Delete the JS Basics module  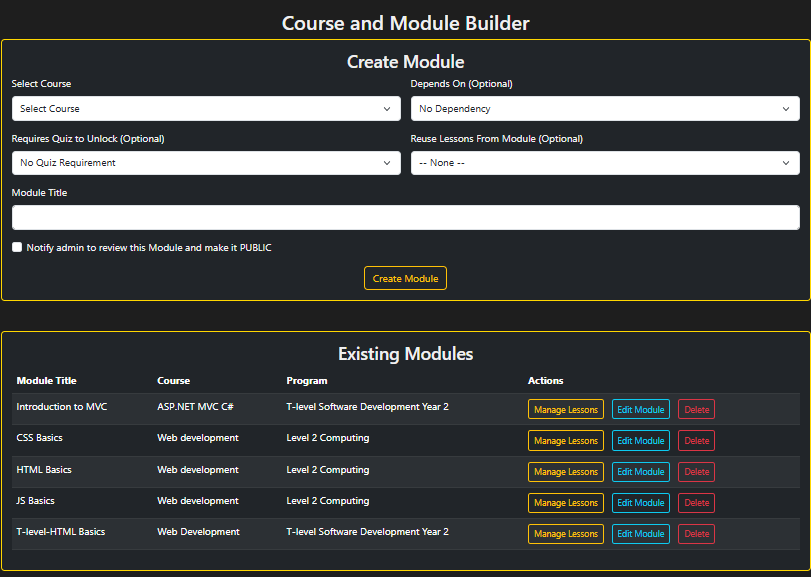[695, 502]
